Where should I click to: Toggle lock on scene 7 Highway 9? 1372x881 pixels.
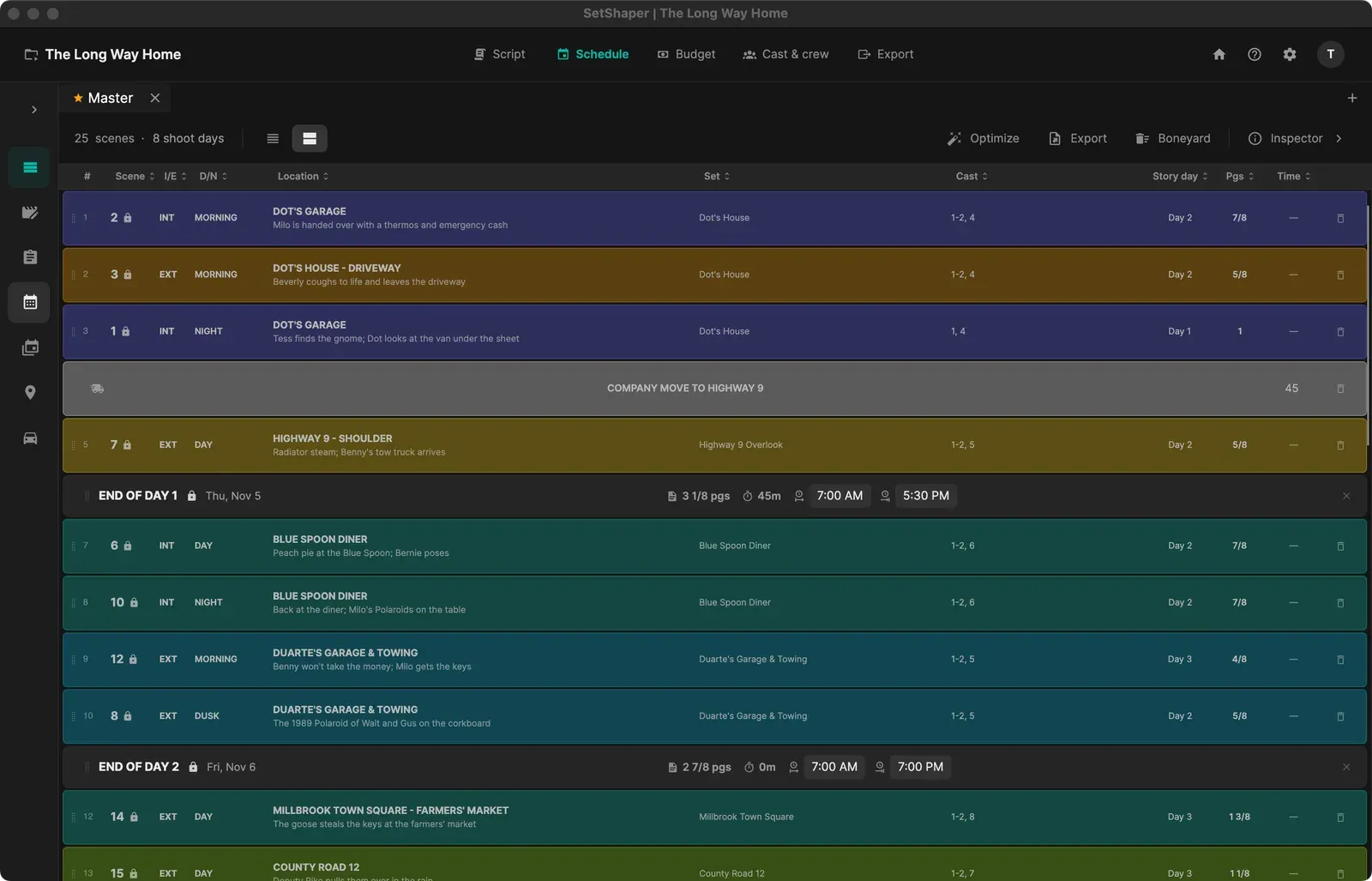tap(127, 445)
